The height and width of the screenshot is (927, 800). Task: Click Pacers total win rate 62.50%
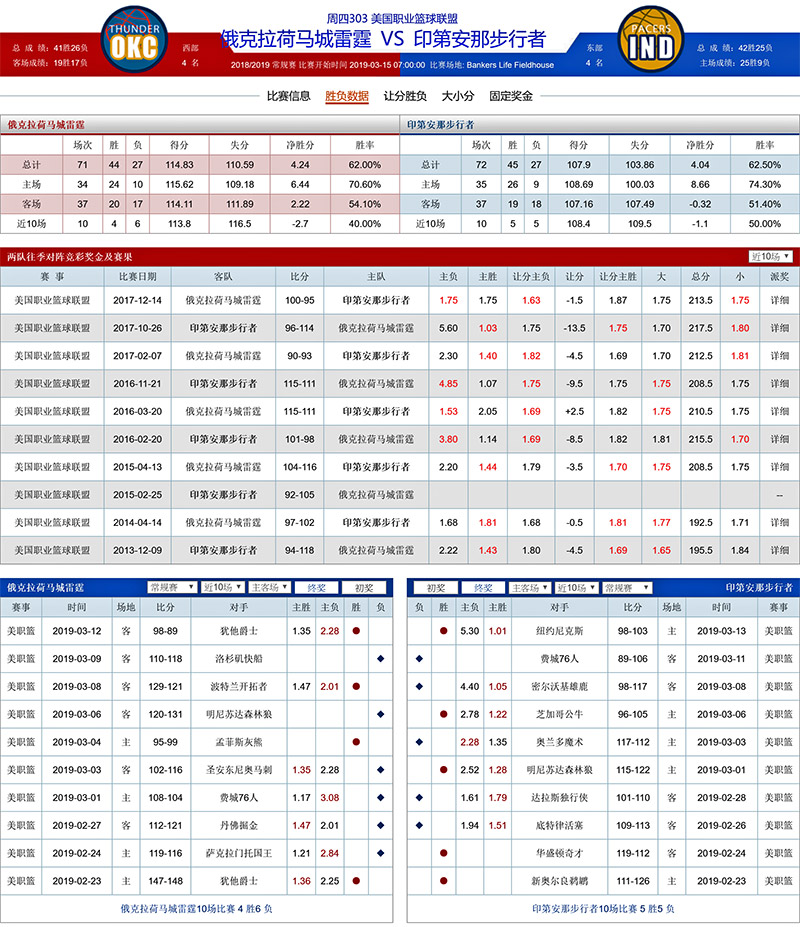click(x=765, y=165)
